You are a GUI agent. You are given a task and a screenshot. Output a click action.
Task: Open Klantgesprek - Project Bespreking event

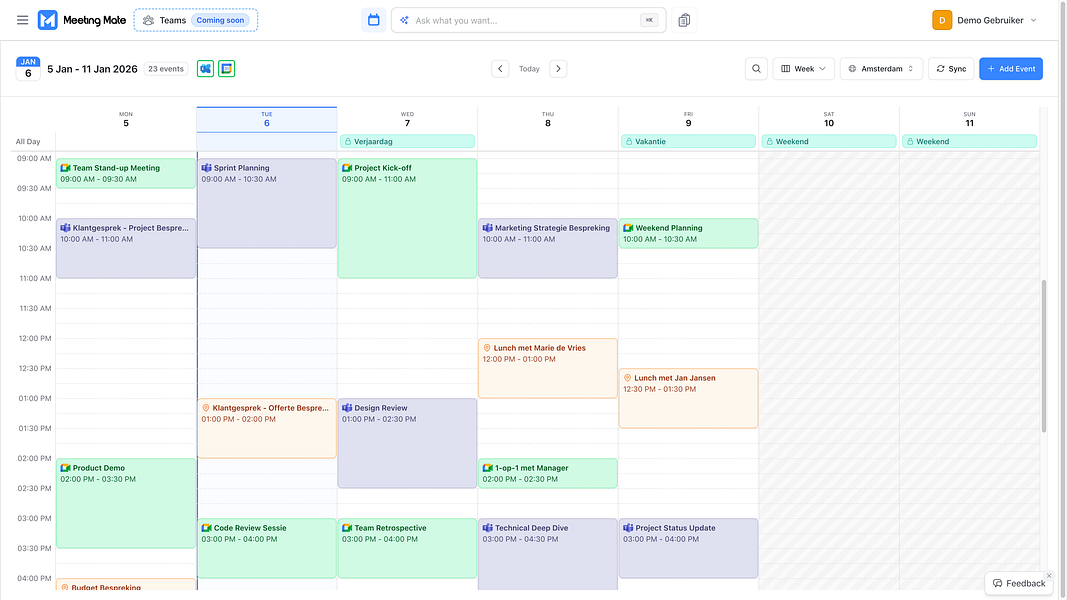point(126,248)
